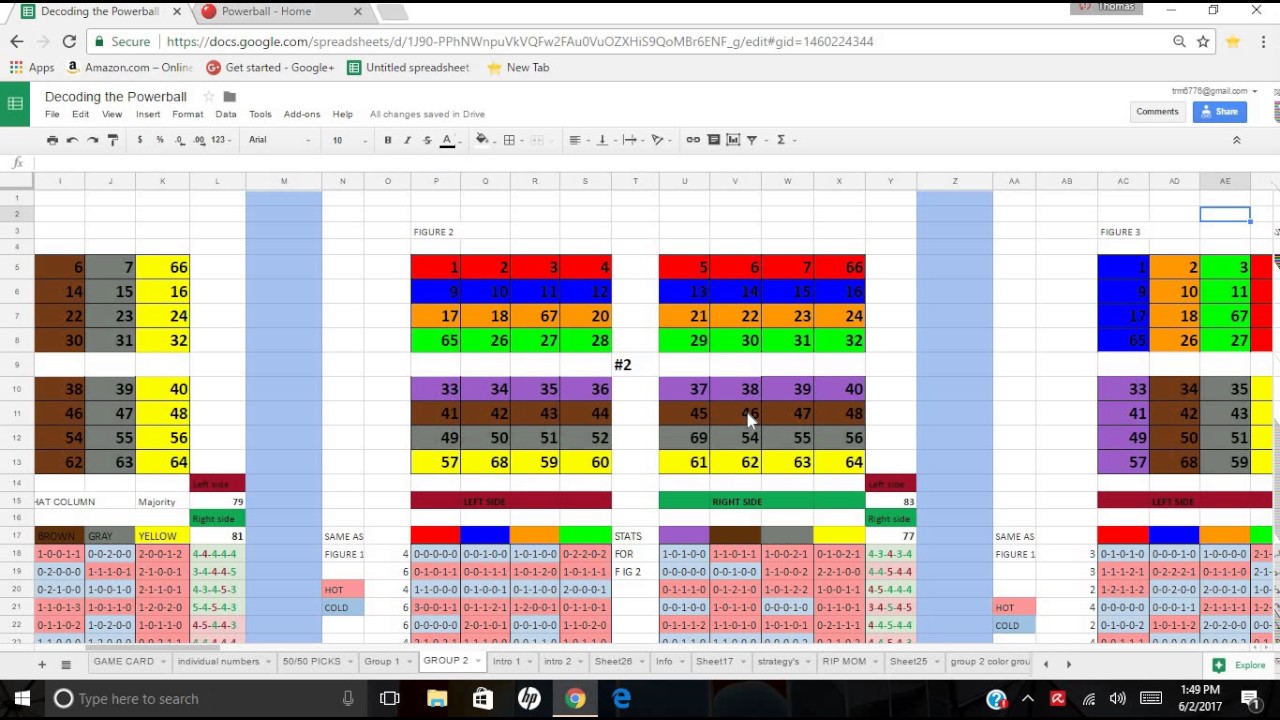Switch to the 50/50 PICKS sheet tab
Viewport: 1280px width, 720px height.
(x=311, y=661)
